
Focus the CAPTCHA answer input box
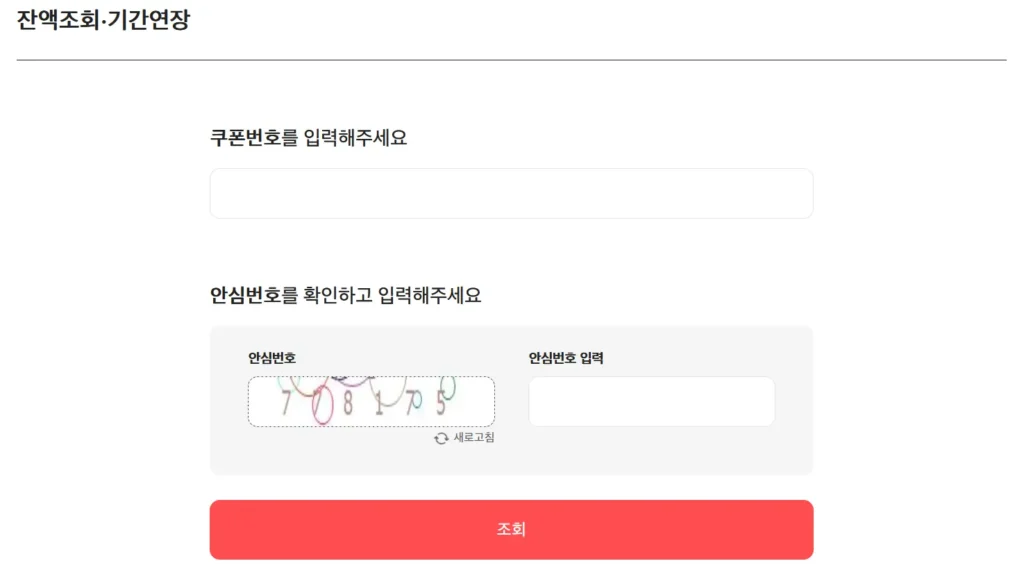point(651,400)
